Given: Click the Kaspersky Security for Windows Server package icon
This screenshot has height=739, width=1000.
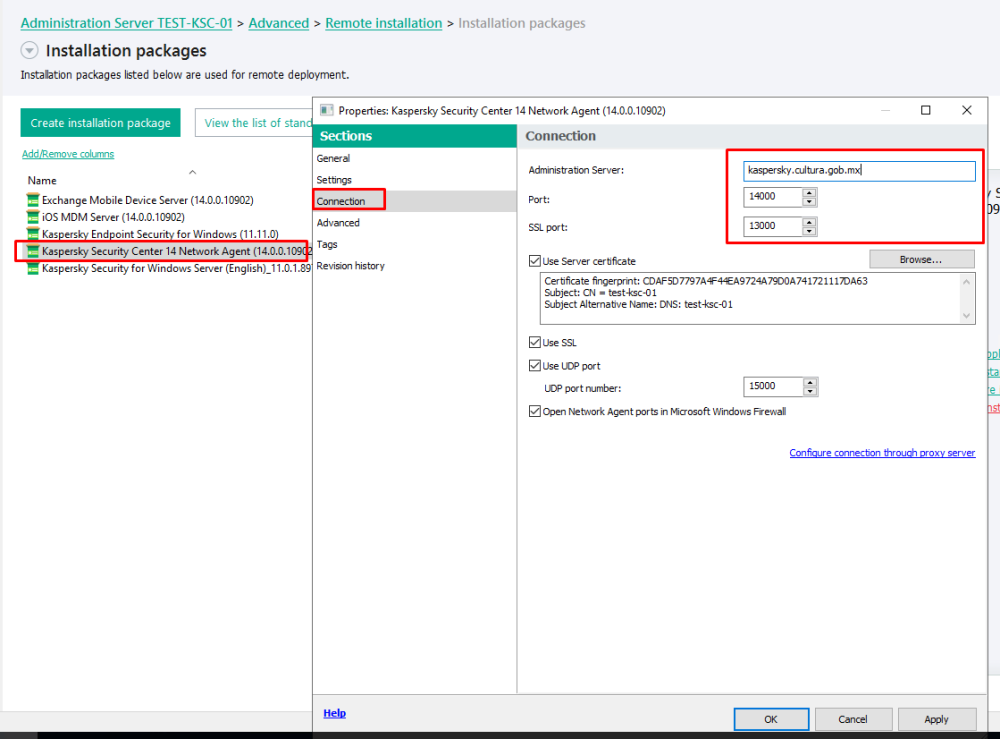Looking at the screenshot, I should click(33, 268).
